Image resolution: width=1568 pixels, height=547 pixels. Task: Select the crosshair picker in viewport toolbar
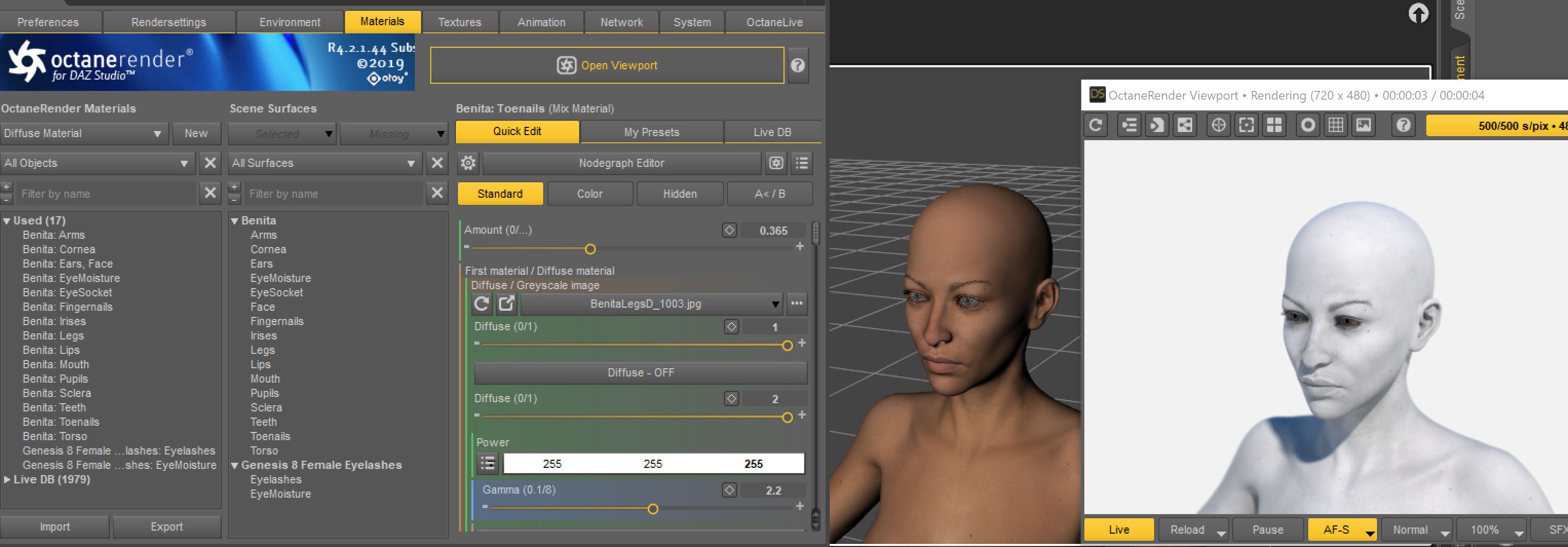(1218, 125)
